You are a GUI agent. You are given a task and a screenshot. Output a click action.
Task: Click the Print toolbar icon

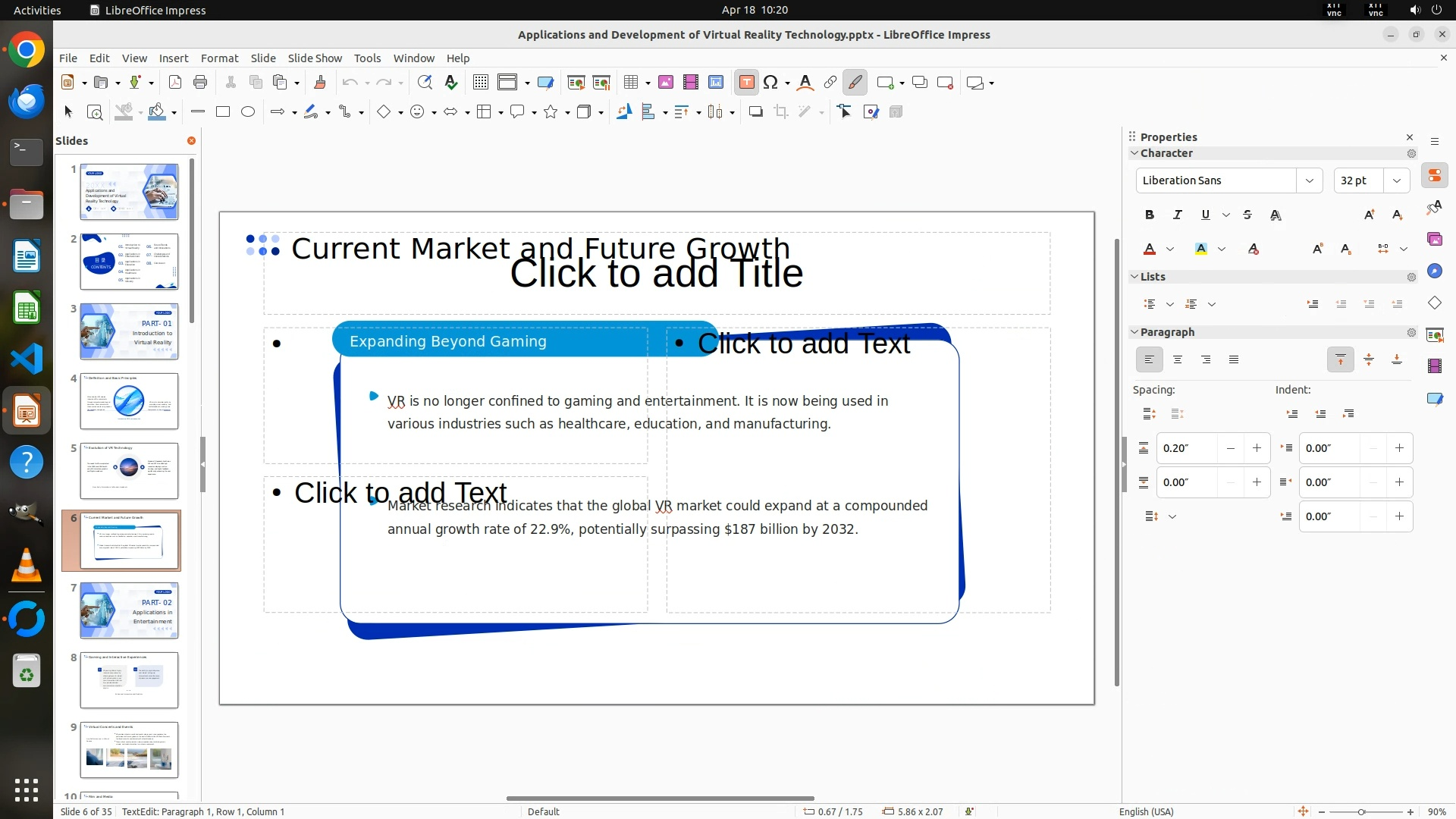pos(200,83)
